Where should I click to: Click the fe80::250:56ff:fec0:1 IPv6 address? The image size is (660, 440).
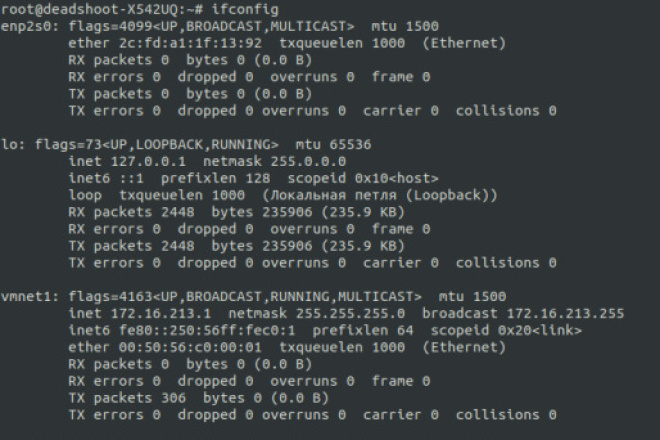(x=207, y=331)
